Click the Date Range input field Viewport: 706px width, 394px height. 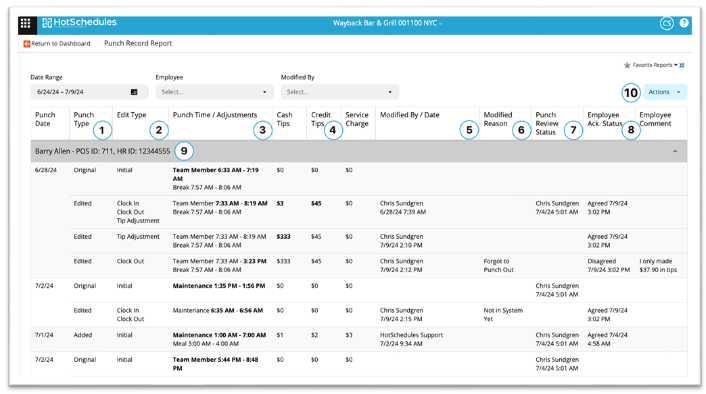pos(89,92)
